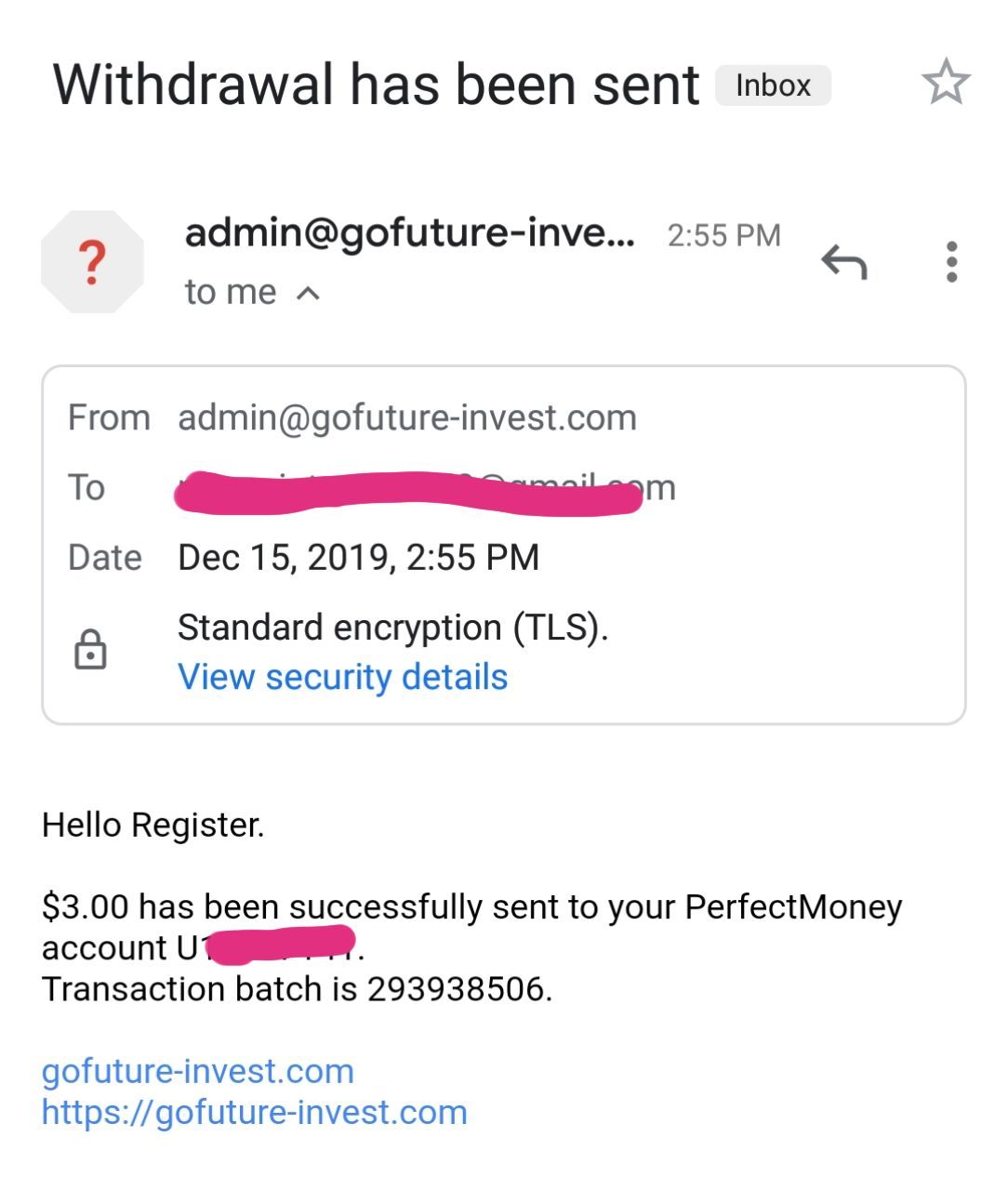1008x1190 pixels.
Task: Tap the subject Withdrawal has been sent
Action: coord(376,86)
